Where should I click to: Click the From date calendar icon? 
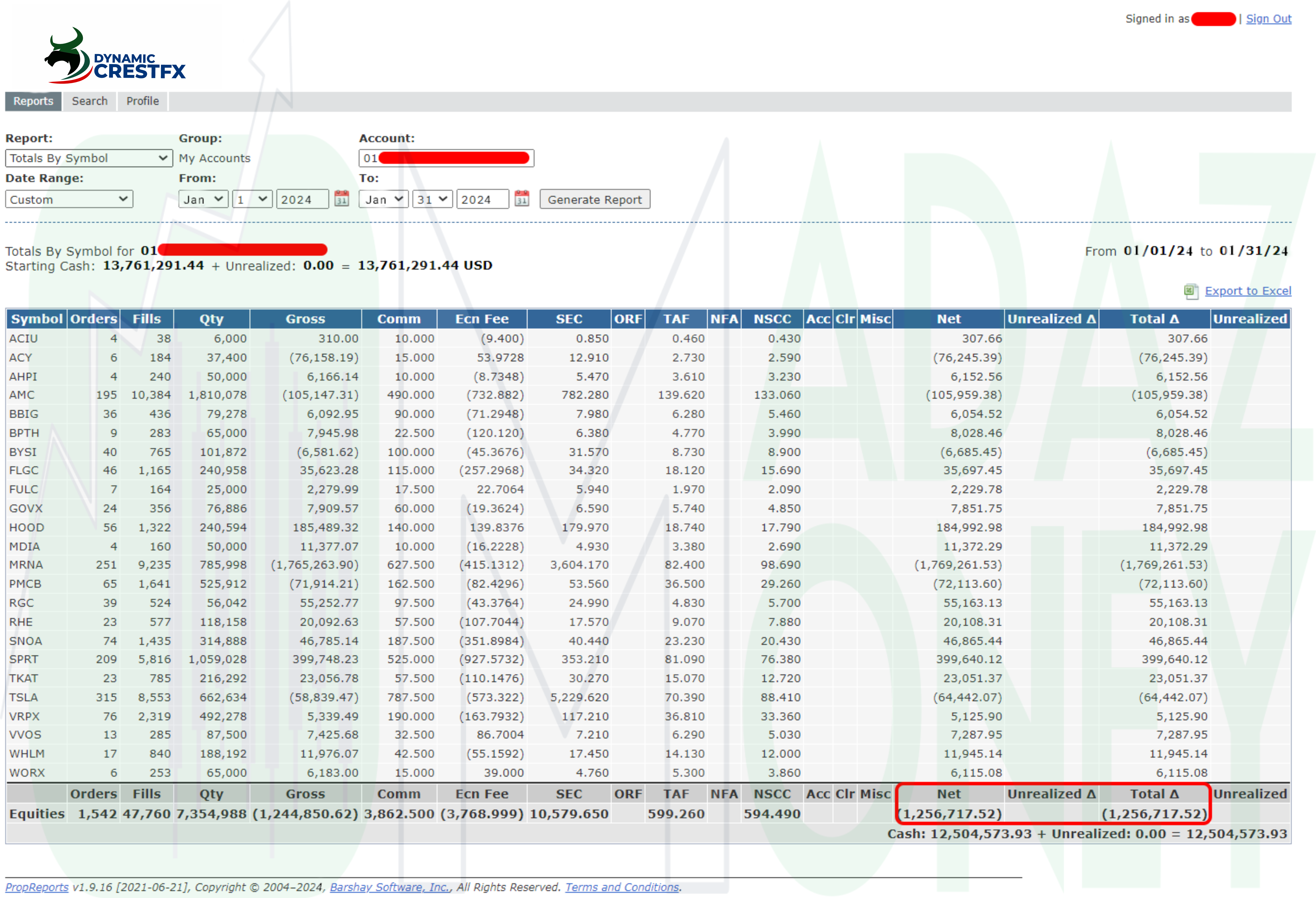(x=341, y=199)
